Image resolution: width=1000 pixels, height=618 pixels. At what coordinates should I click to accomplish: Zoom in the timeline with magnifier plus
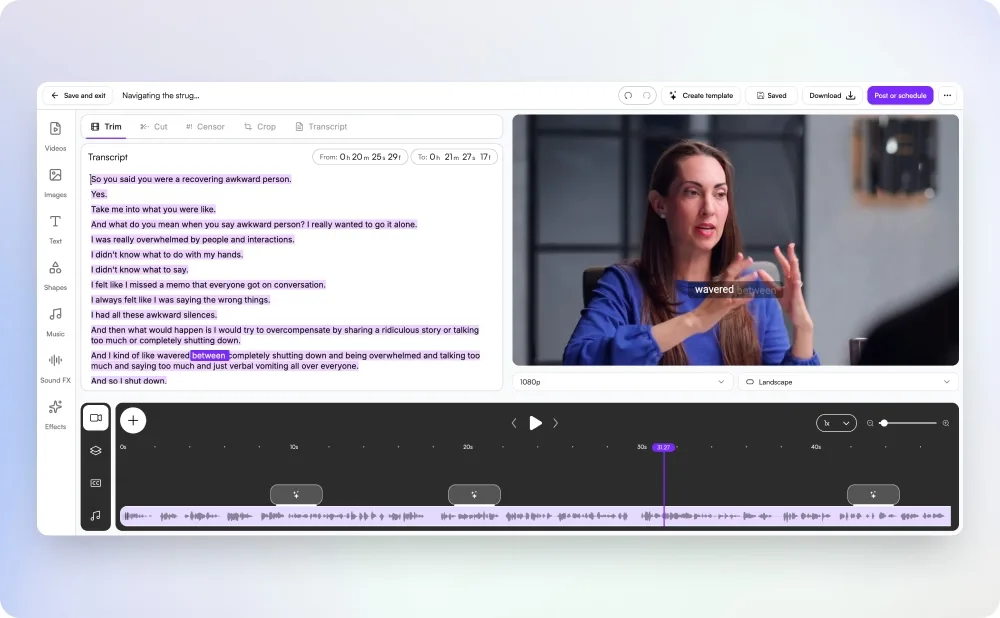click(946, 423)
